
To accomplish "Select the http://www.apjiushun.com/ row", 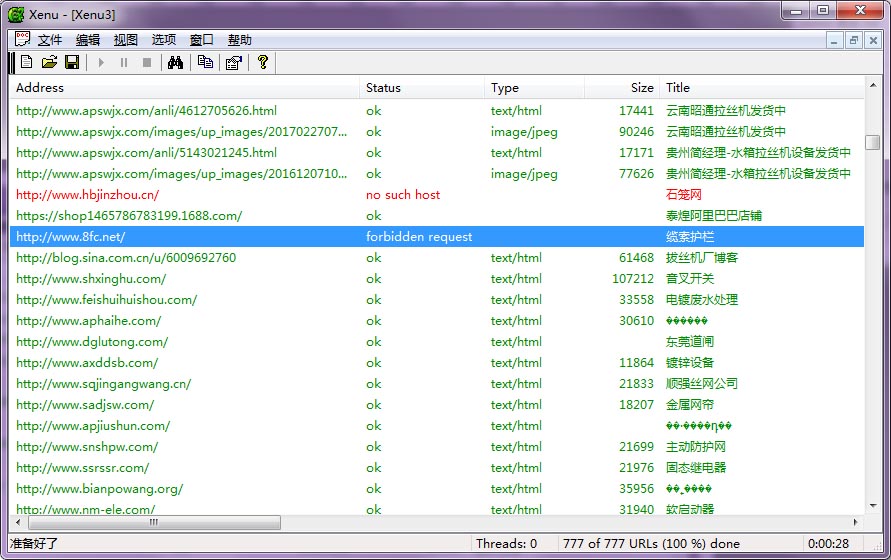I will 437,426.
